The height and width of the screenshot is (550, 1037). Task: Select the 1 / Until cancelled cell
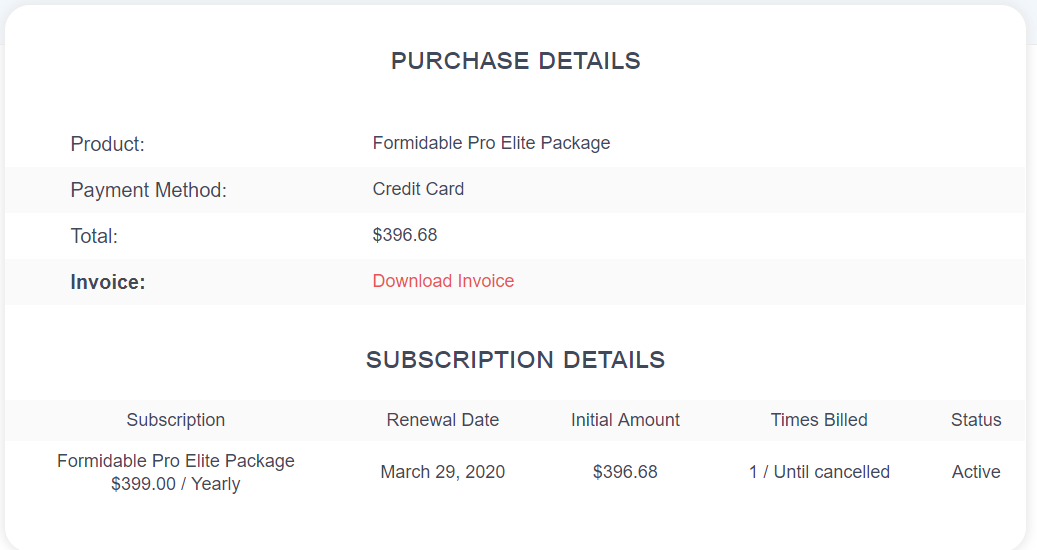819,472
